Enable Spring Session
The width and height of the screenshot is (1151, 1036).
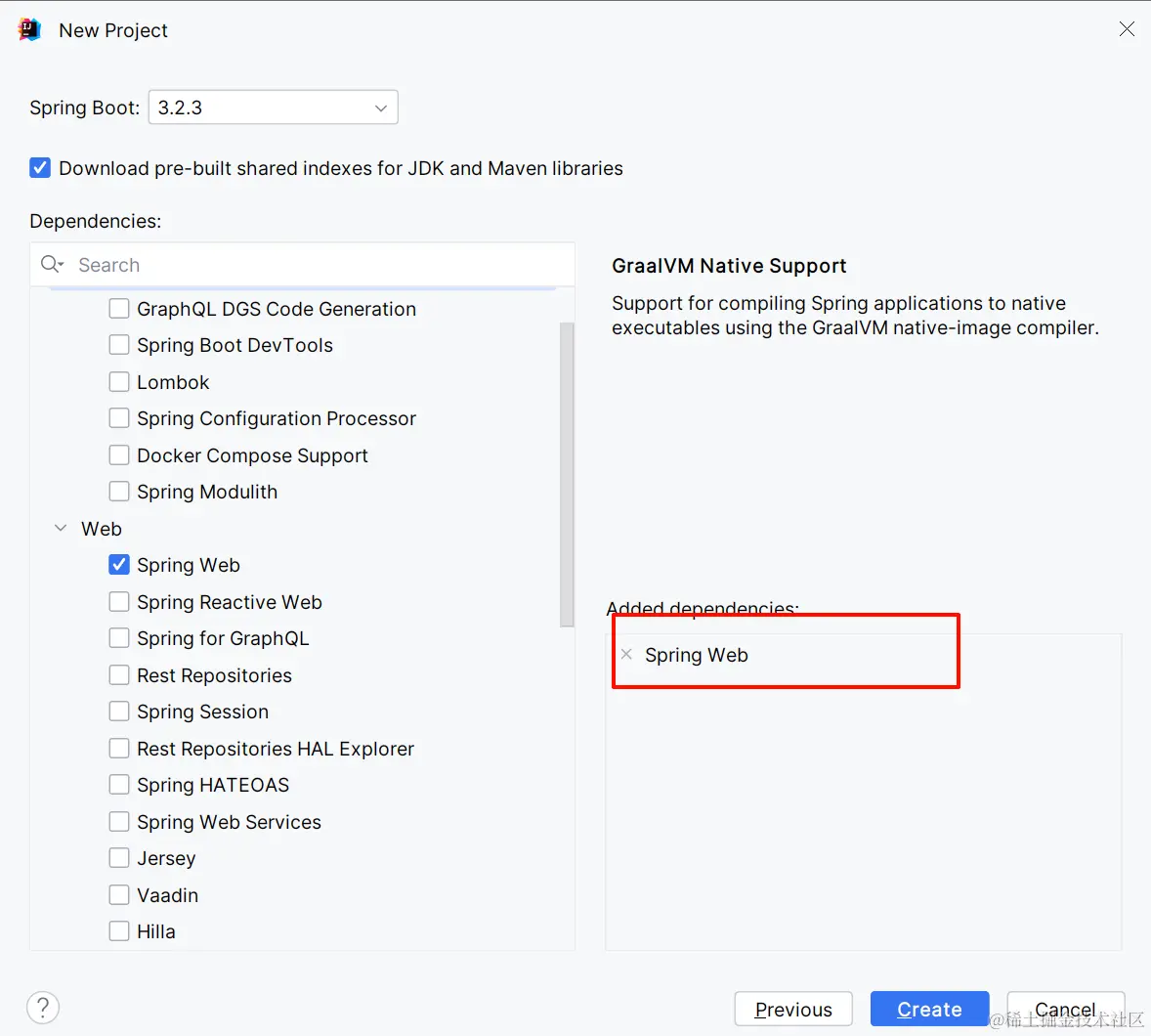[119, 712]
